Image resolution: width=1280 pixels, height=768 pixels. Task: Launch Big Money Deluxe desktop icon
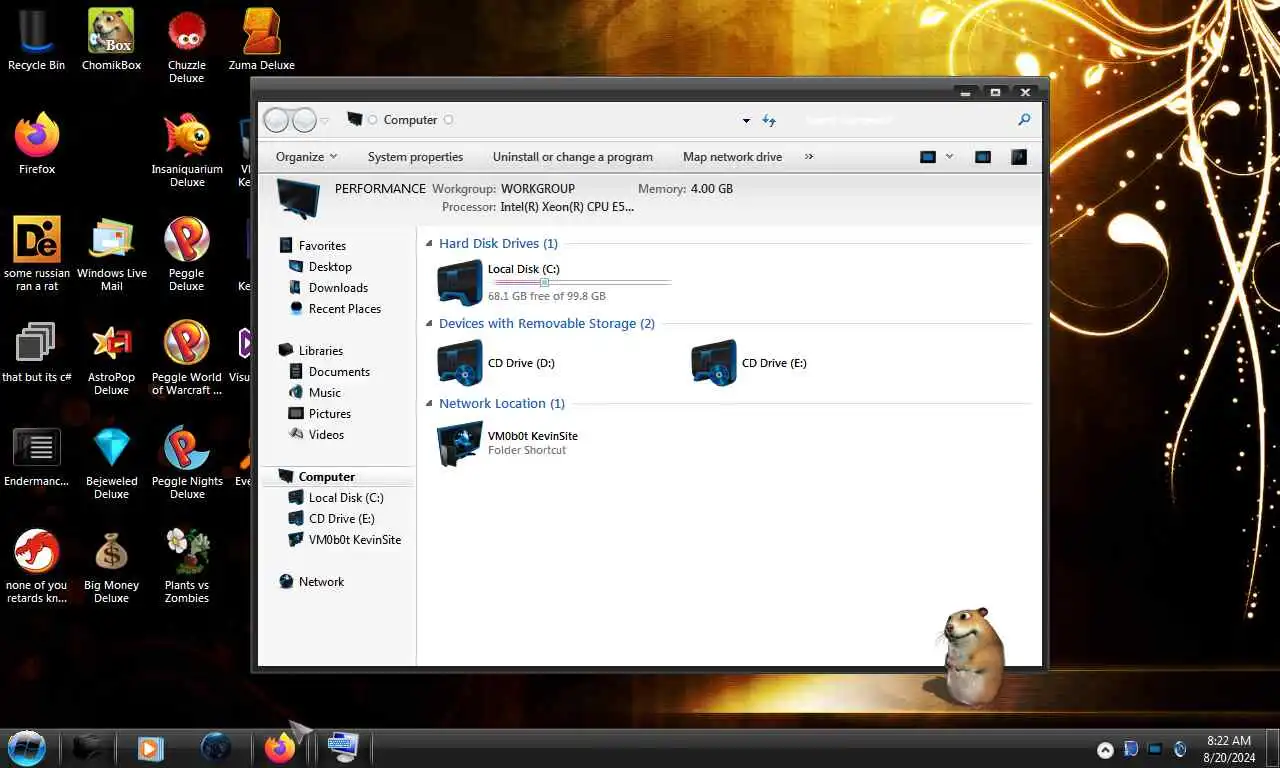[111, 566]
